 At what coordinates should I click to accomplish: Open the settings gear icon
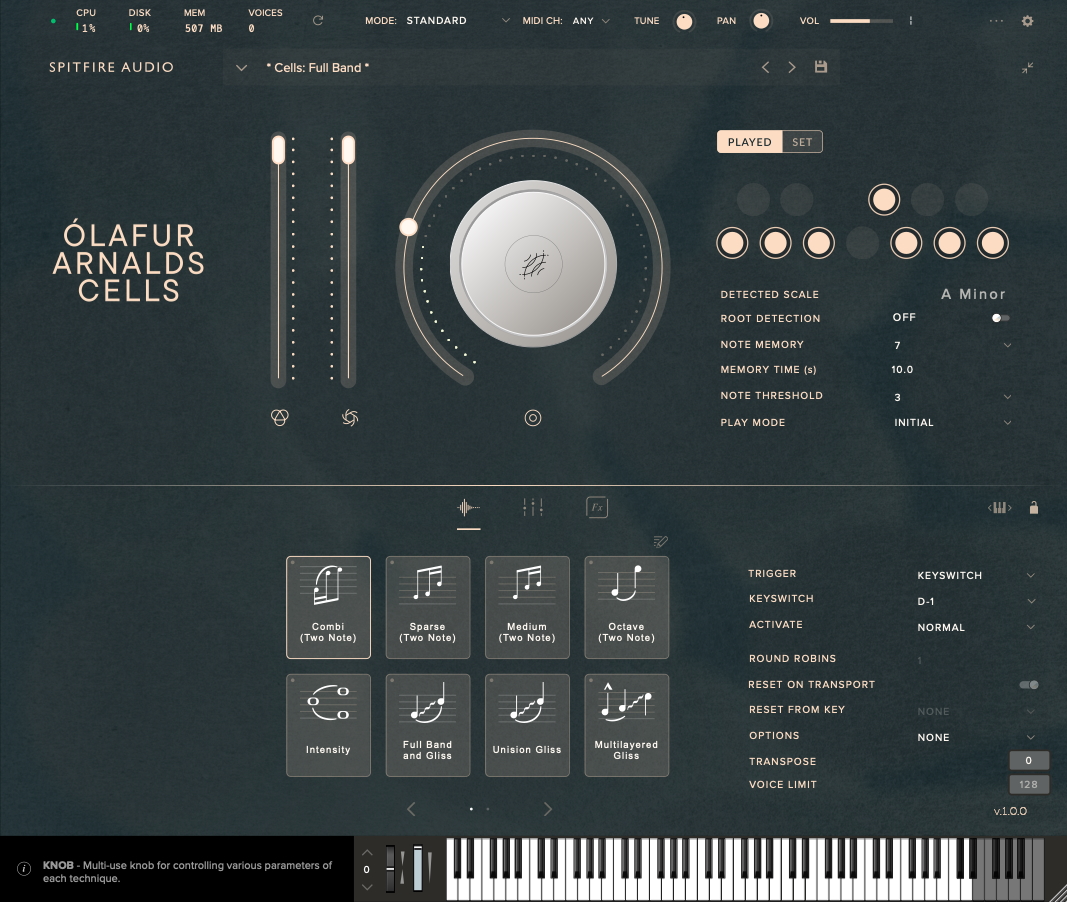[1027, 21]
